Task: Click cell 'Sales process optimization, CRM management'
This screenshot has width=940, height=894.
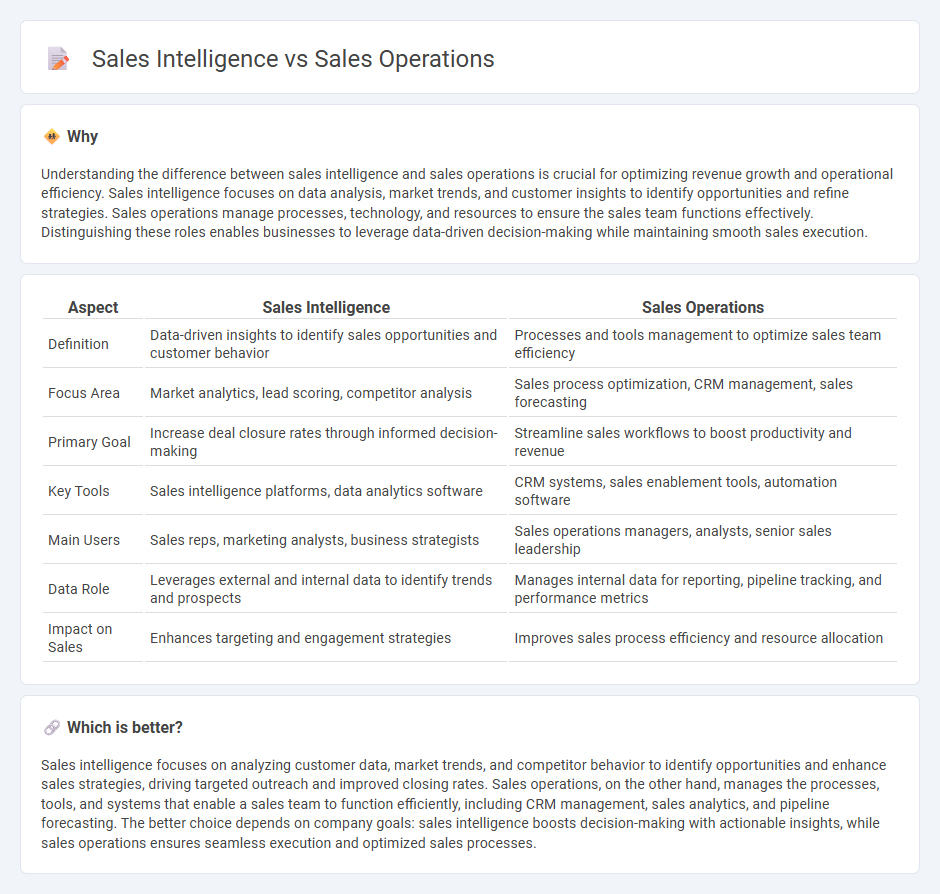Action: point(703,393)
